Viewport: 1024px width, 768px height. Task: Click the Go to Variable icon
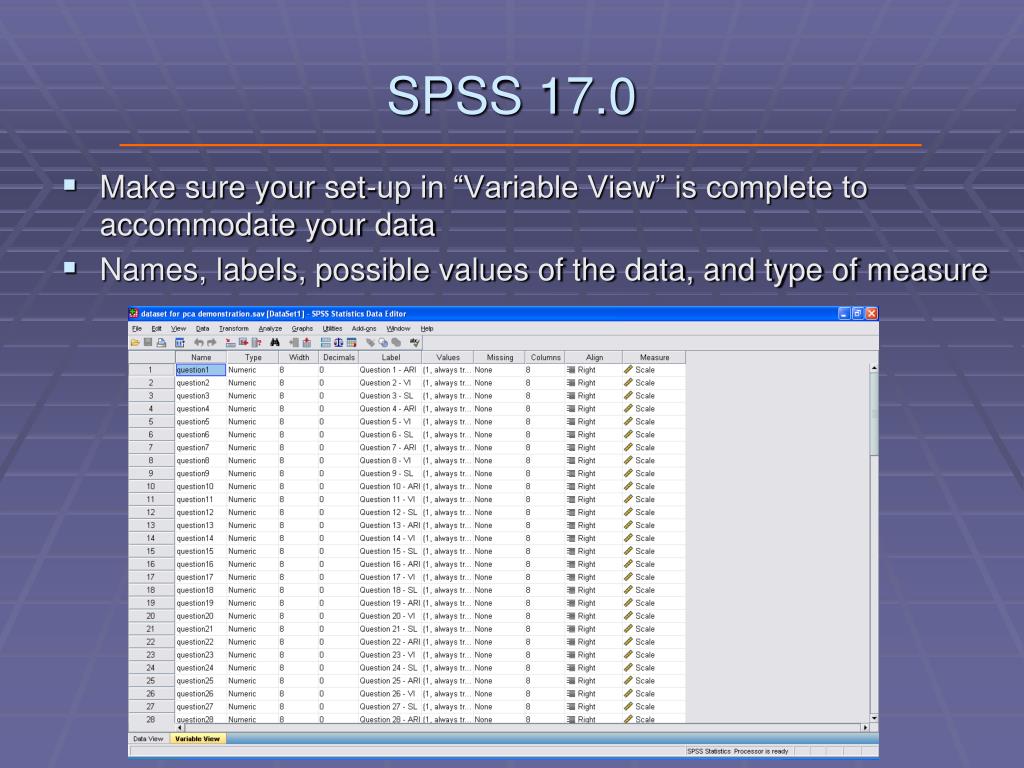244,342
